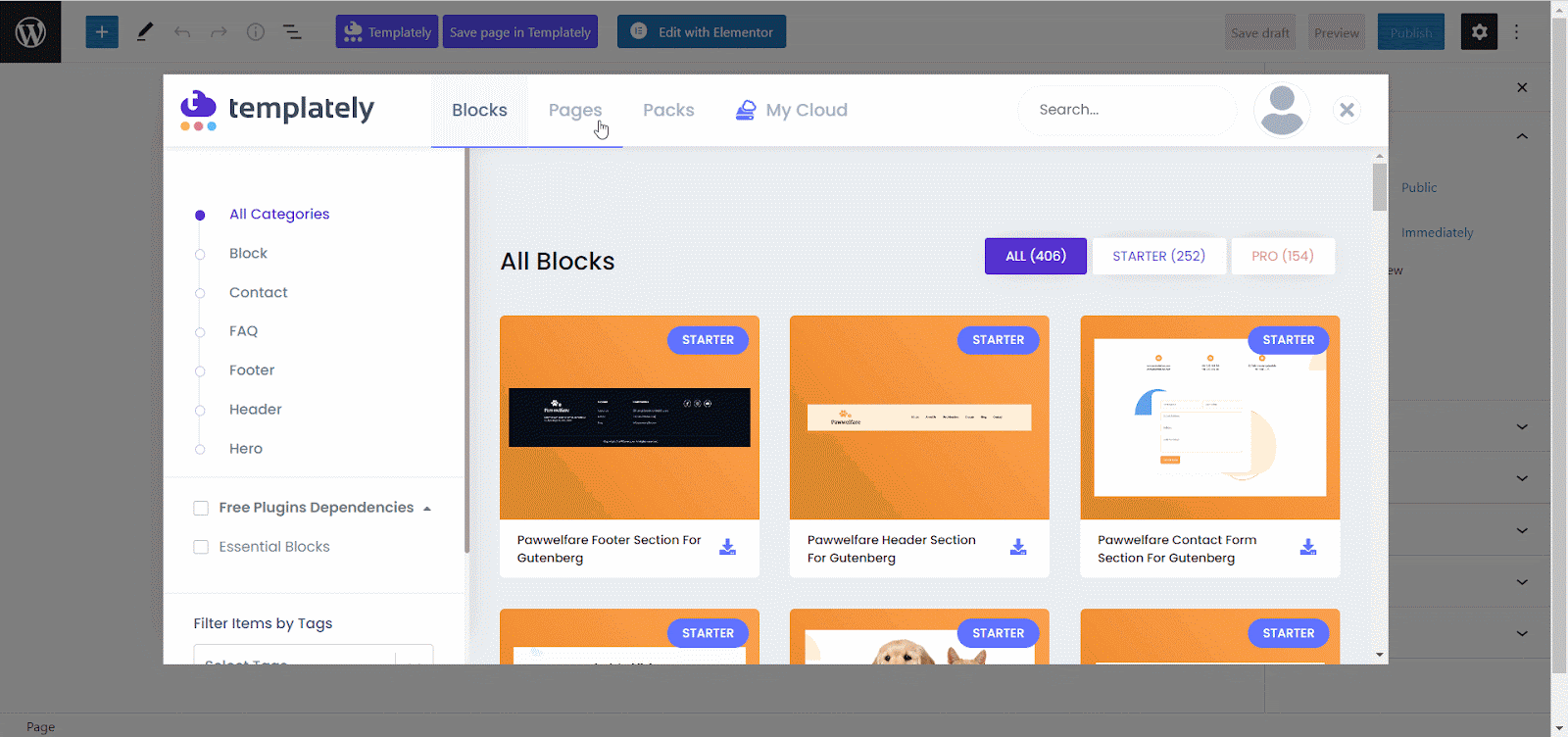
Task: Collapse the top sidebar panel chevron
Action: pyautogui.click(x=1522, y=136)
